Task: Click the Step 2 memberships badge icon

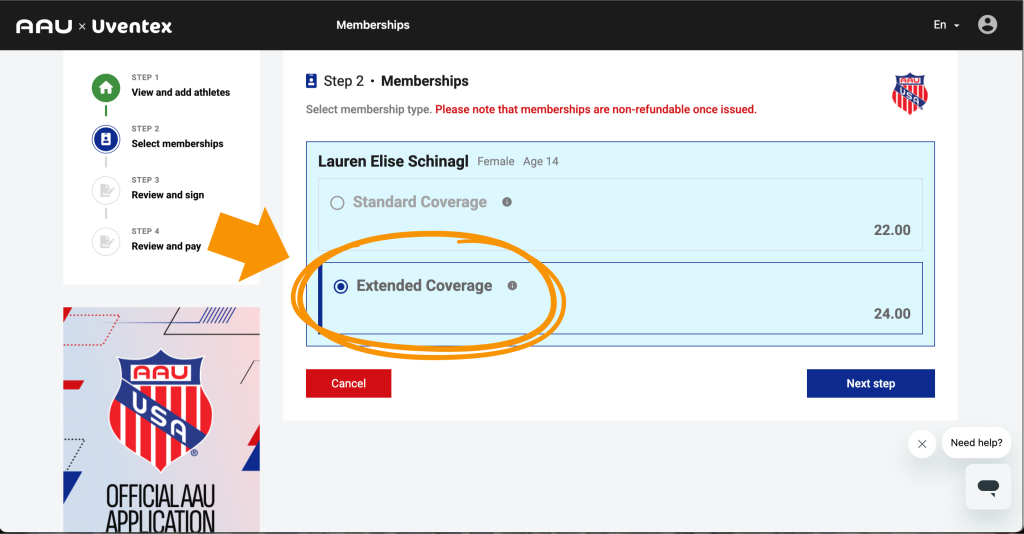Action: (x=106, y=139)
